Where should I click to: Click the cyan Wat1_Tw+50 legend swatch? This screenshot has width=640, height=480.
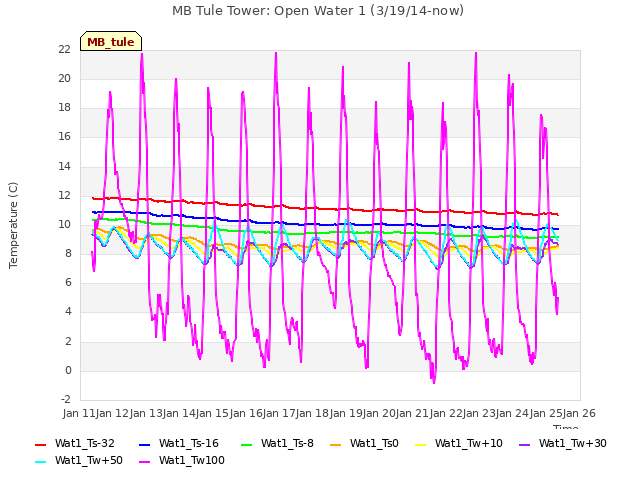click(x=41, y=462)
